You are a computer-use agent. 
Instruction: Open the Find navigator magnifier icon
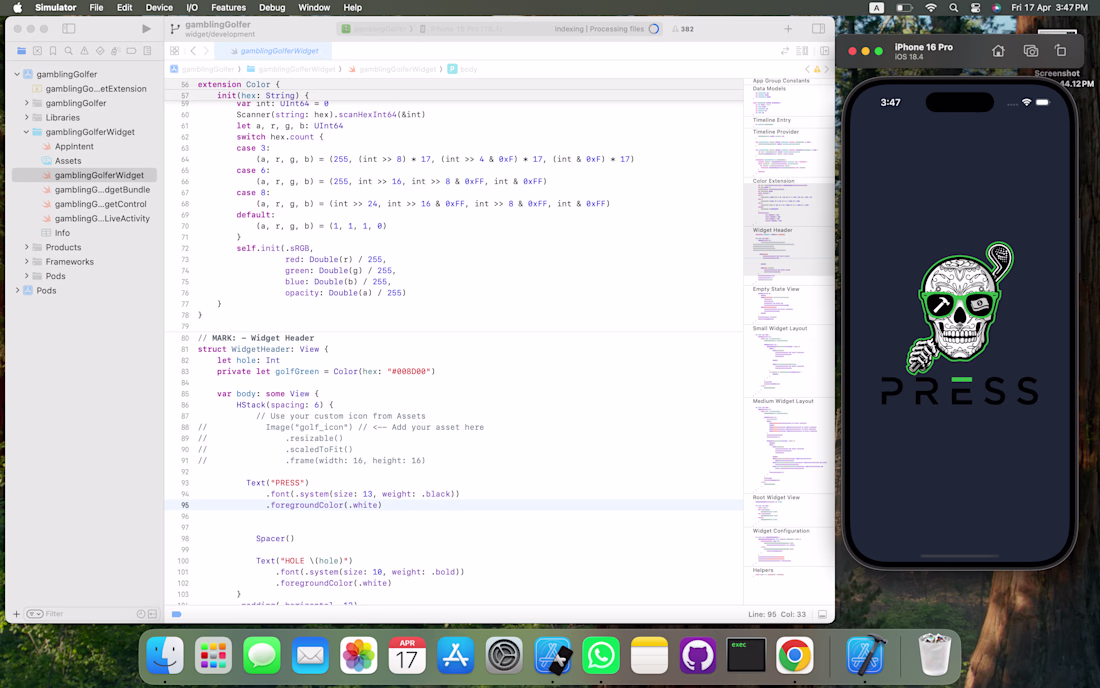(69, 51)
